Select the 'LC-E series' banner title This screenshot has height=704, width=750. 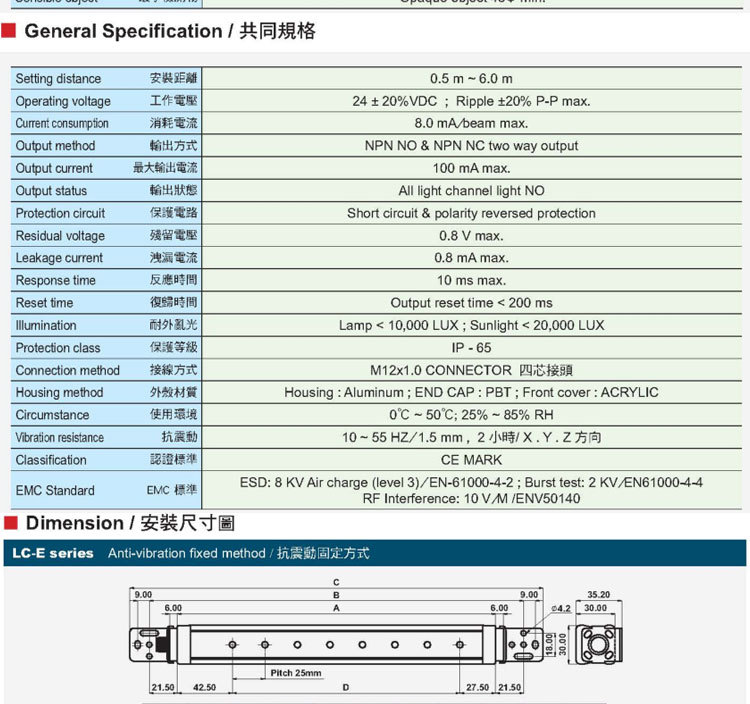tap(54, 553)
